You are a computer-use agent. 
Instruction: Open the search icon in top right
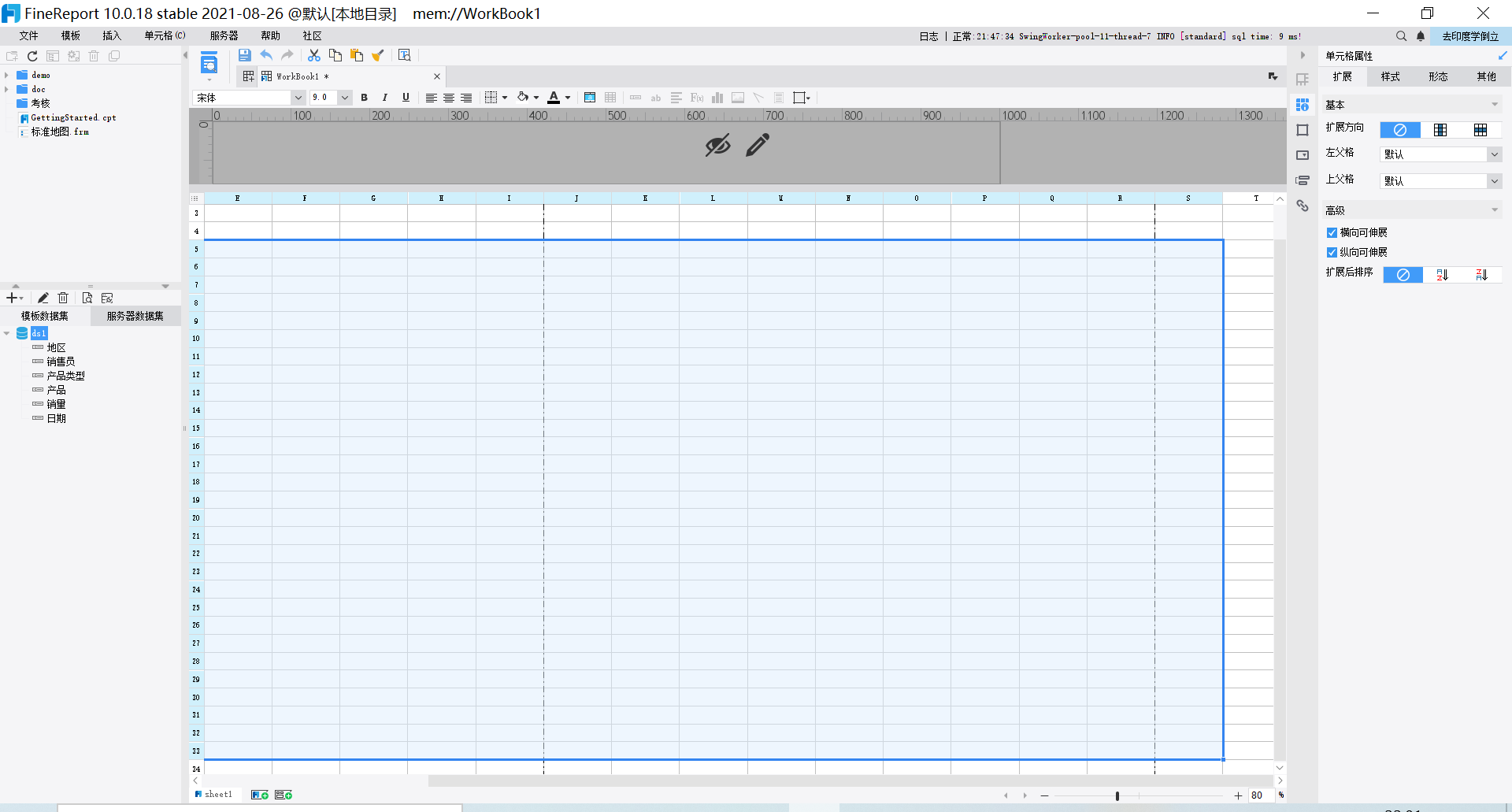point(1401,36)
